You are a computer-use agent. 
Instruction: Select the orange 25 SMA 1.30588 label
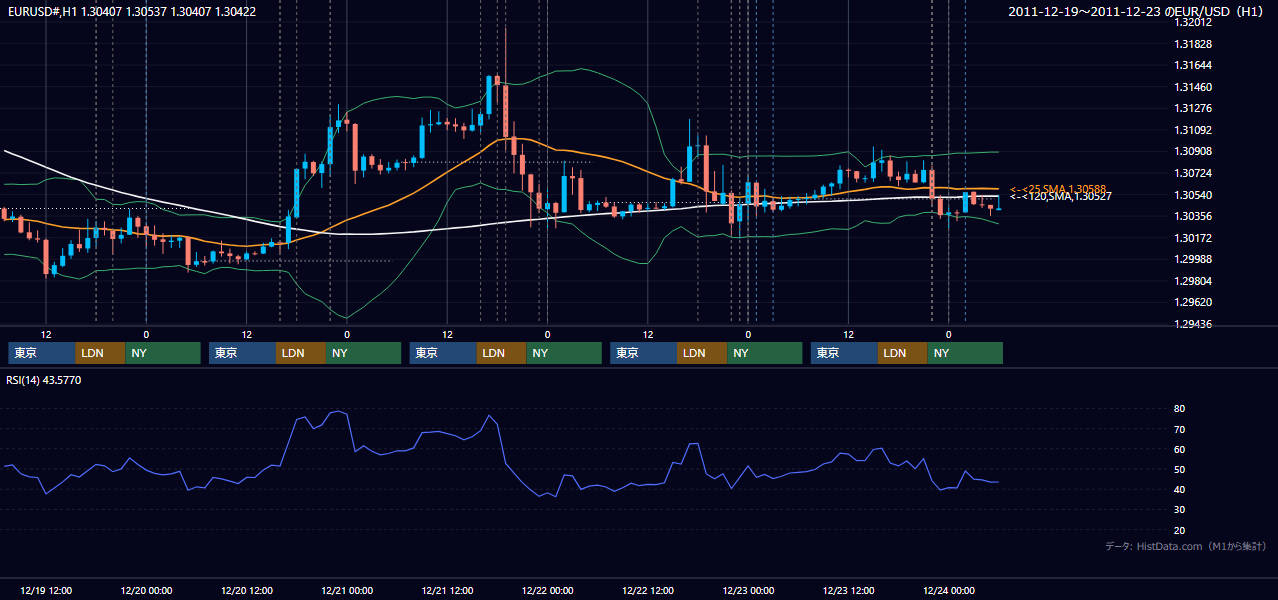[x=1058, y=189]
